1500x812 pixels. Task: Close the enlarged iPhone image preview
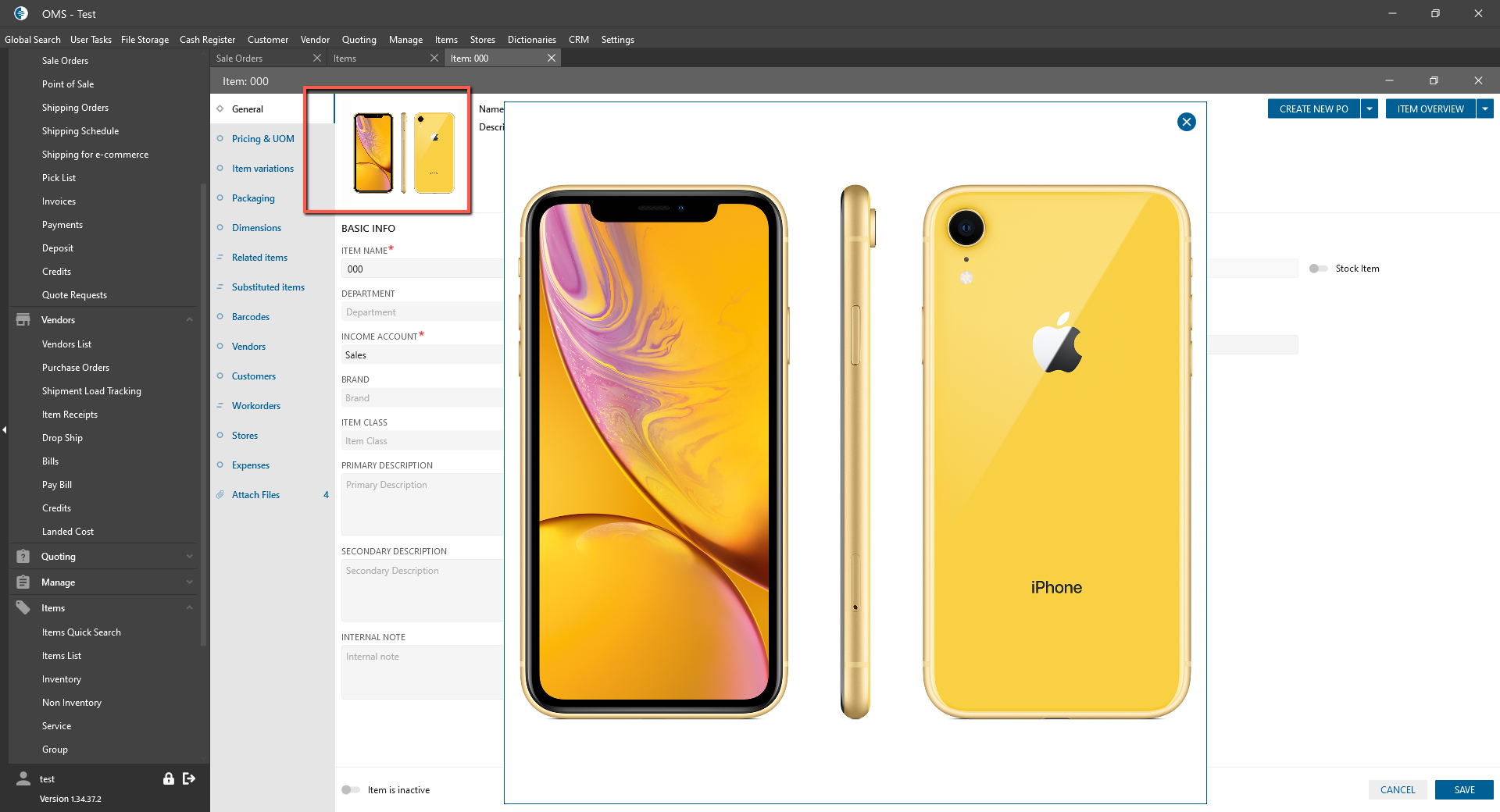pos(1186,122)
